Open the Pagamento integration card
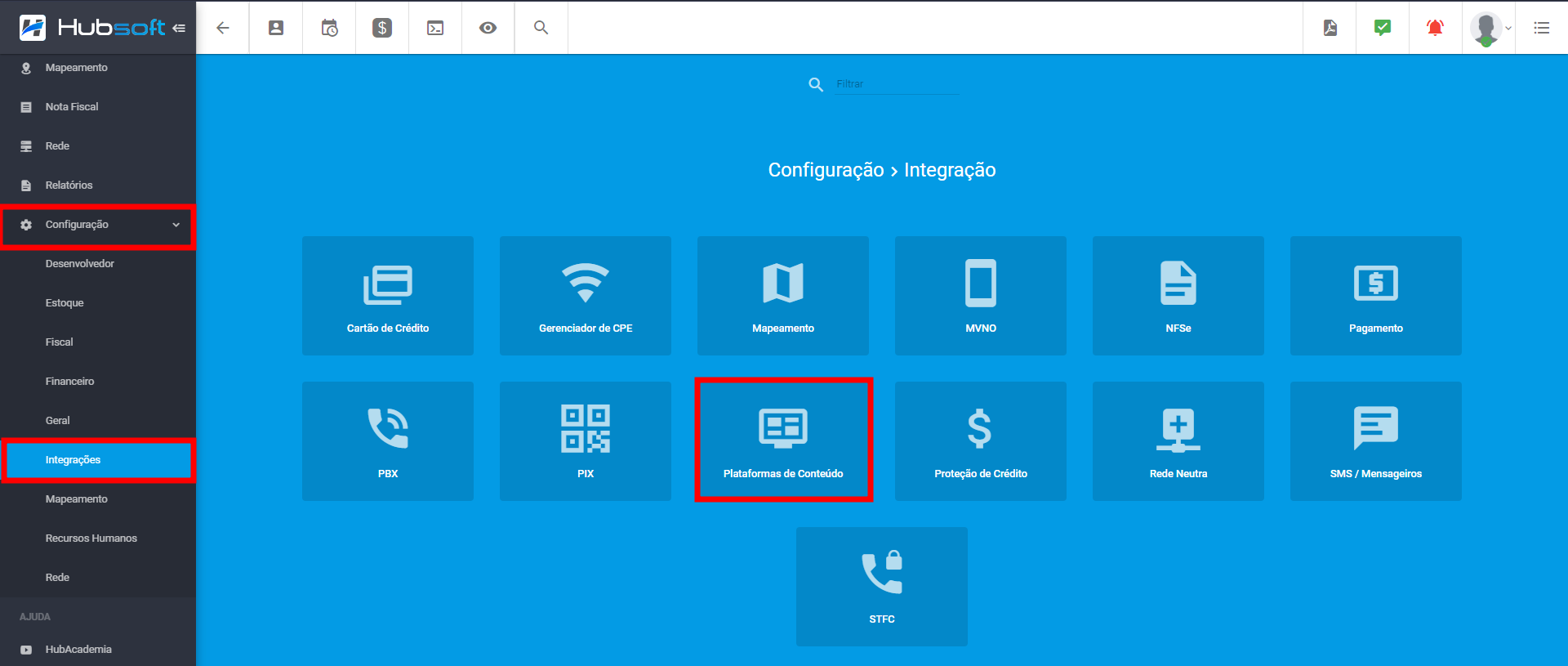The height and width of the screenshot is (666, 1568). click(x=1376, y=296)
